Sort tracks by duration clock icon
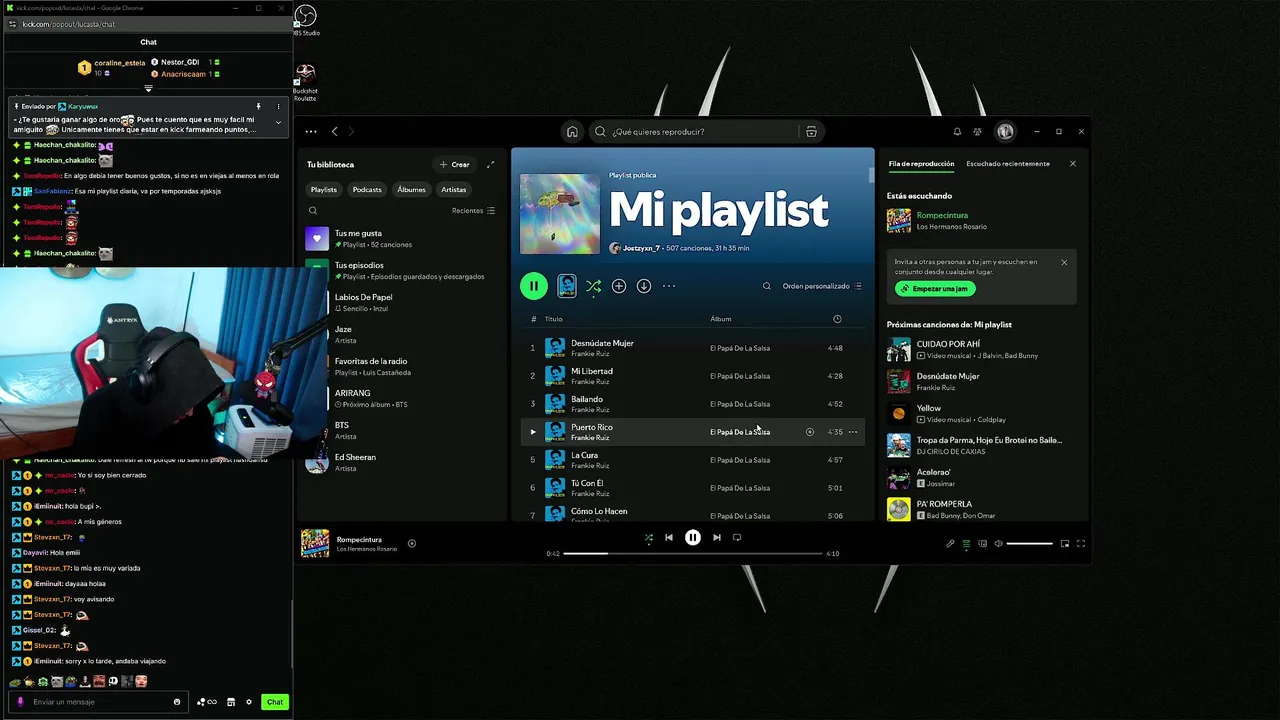Viewport: 1280px width, 720px height. [x=837, y=319]
